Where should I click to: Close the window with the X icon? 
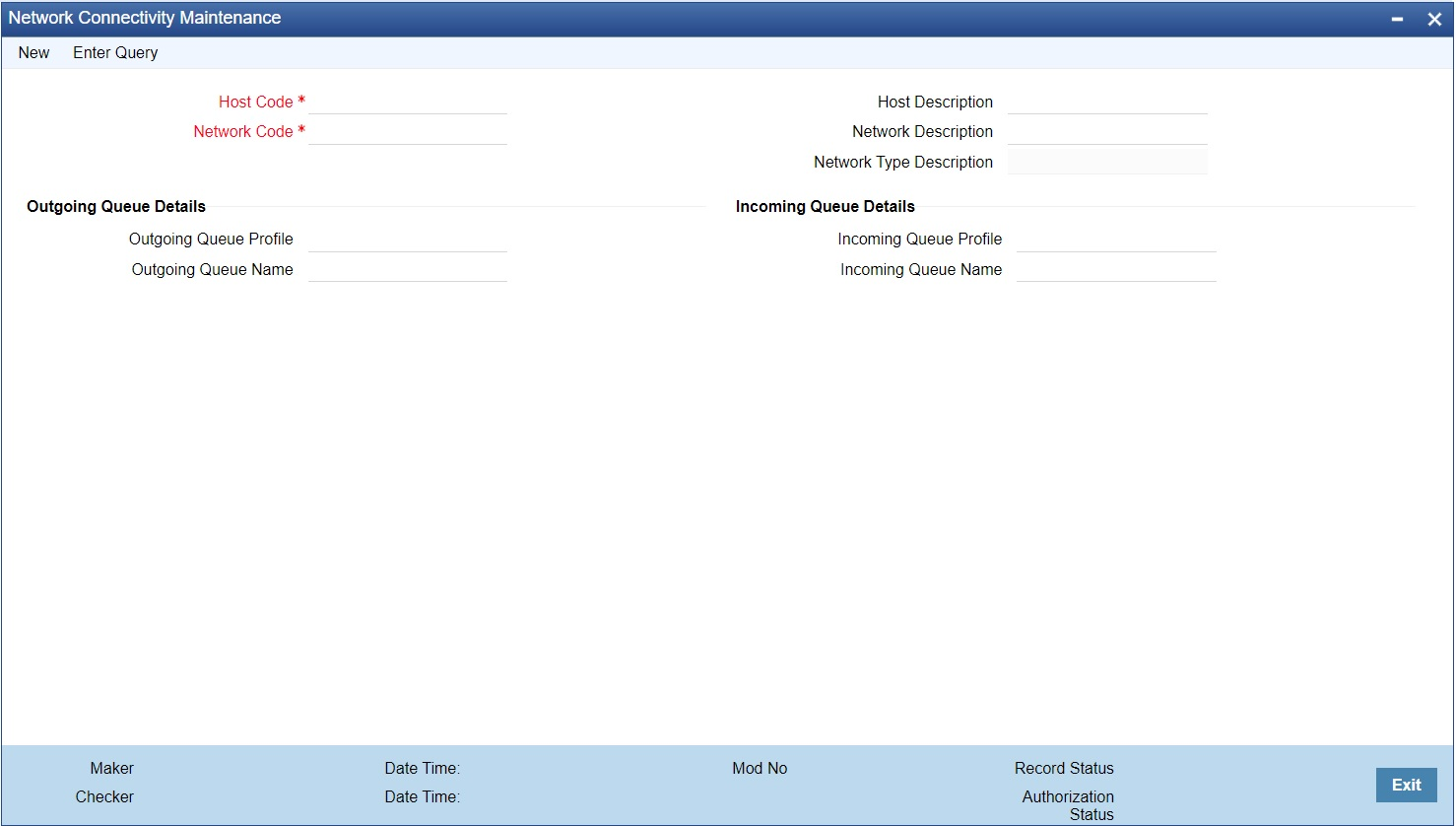click(x=1434, y=19)
